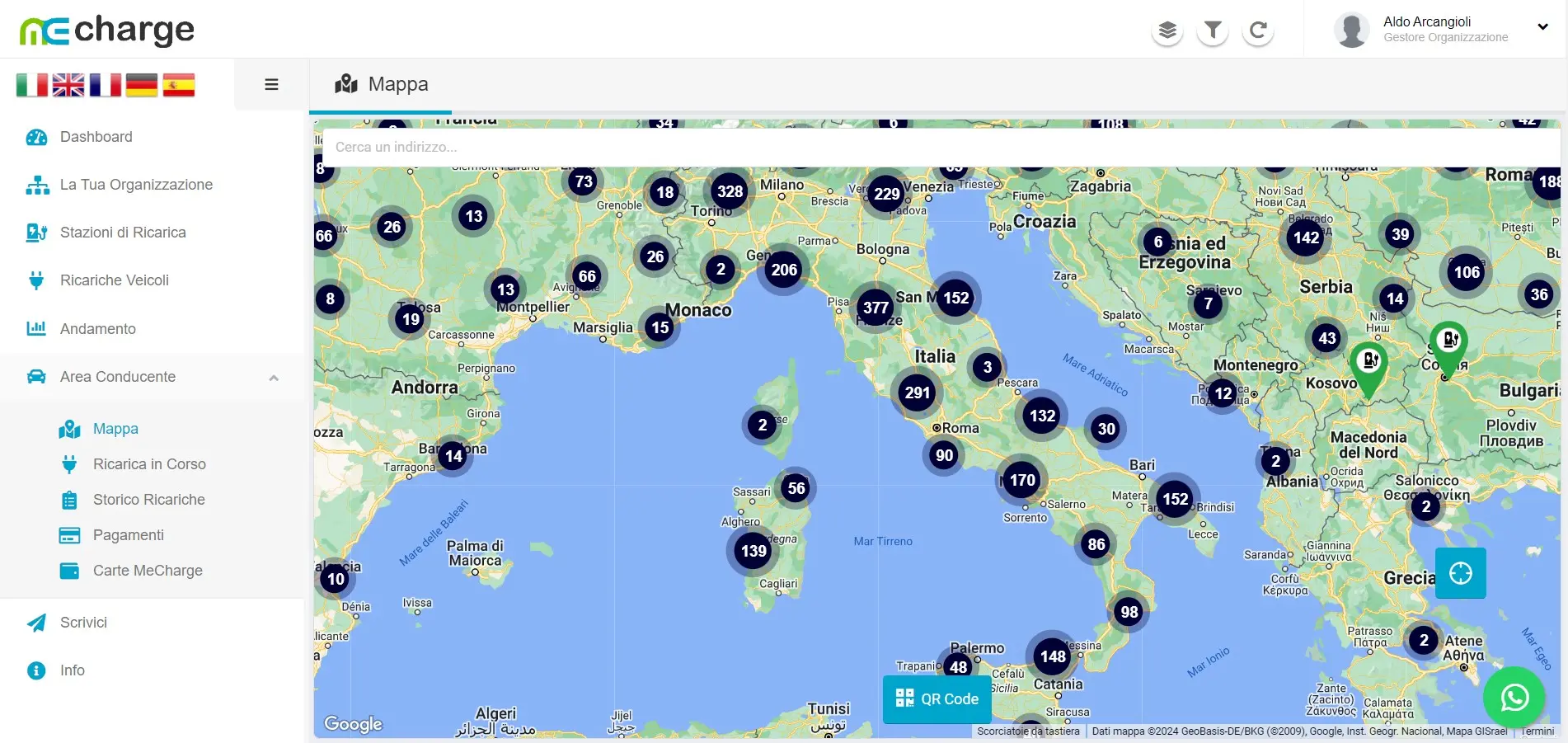The height and width of the screenshot is (743, 1568).
Task: Click the 106 cluster in Romania
Action: (1467, 272)
